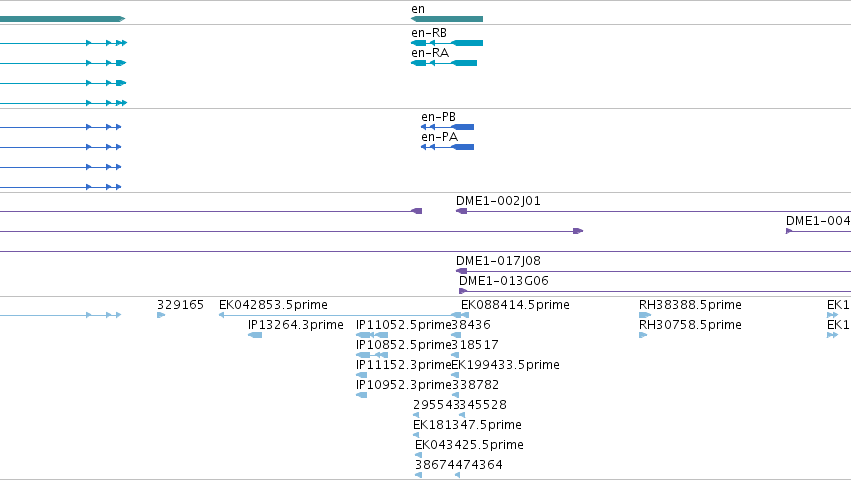
Task: Click the EK043425.5prime EST label
Action: pyautogui.click(x=469, y=445)
